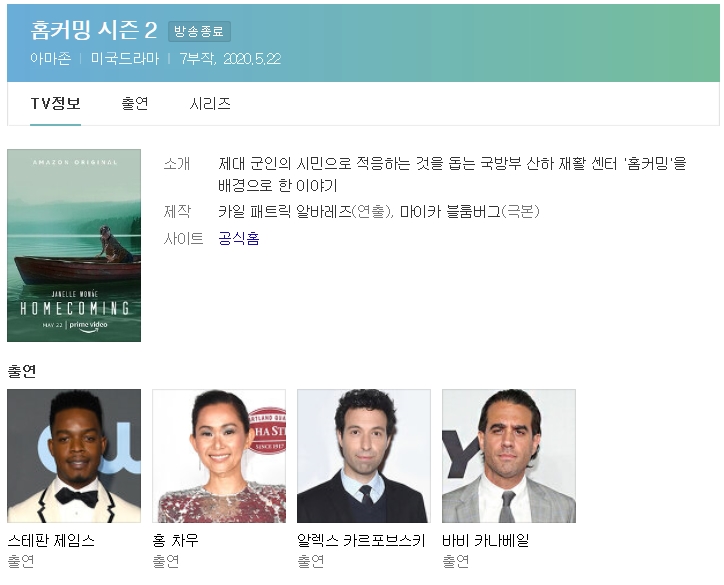The width and height of the screenshot is (724, 585).
Task: Click the 미국드라마 genre label
Action: point(125,59)
